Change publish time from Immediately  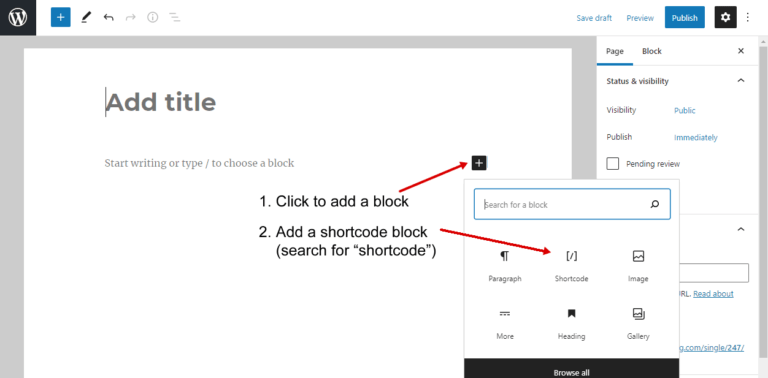696,138
